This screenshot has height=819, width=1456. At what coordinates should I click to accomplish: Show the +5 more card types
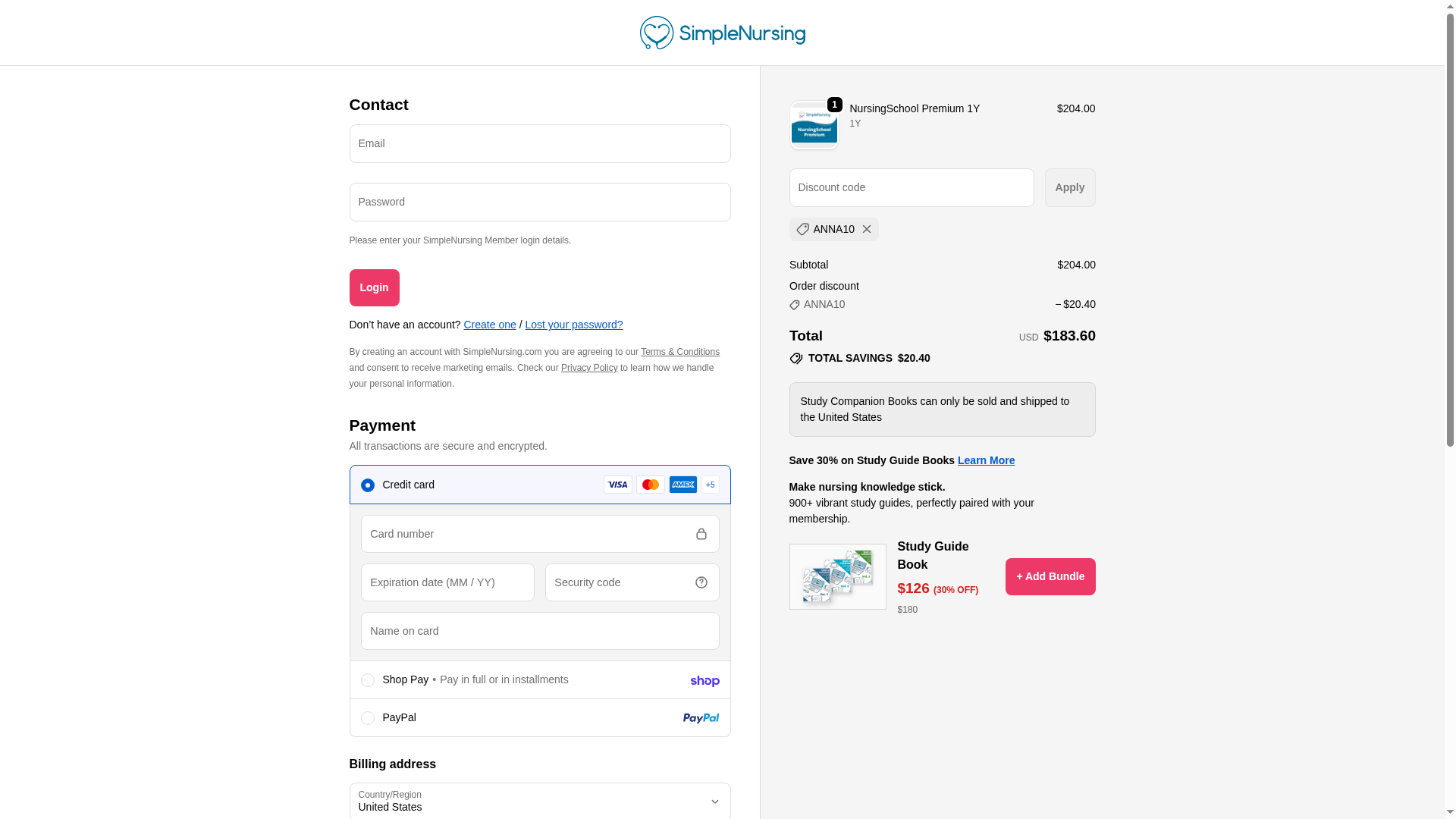tap(711, 485)
